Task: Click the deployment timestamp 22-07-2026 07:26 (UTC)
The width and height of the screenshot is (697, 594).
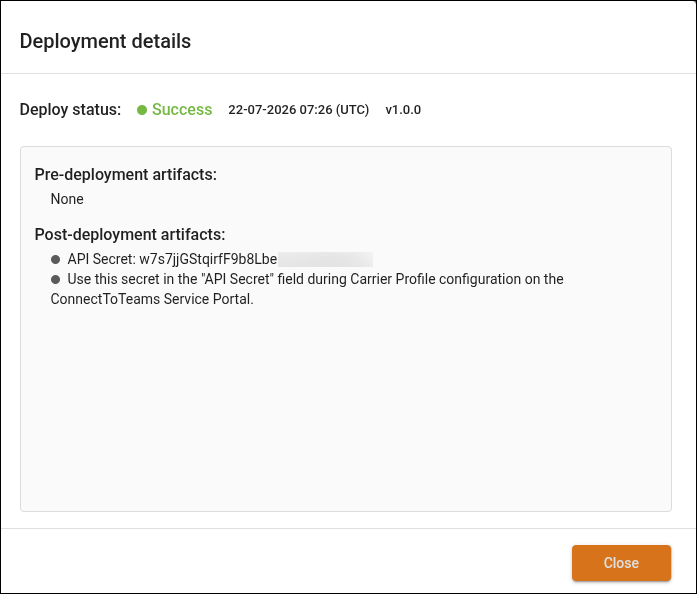Action: pos(299,110)
